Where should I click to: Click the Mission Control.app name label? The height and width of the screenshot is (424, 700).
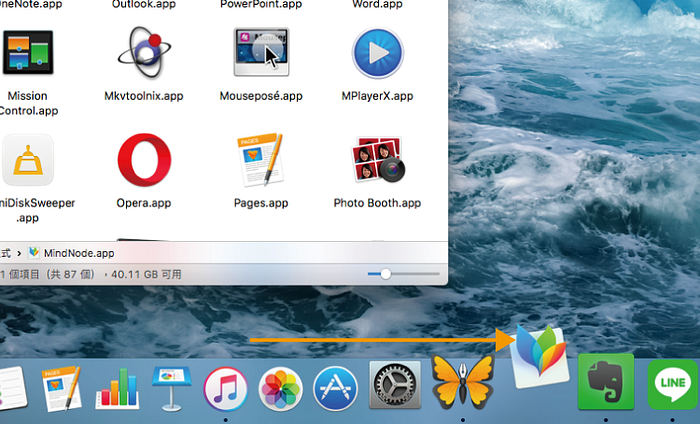[28, 104]
